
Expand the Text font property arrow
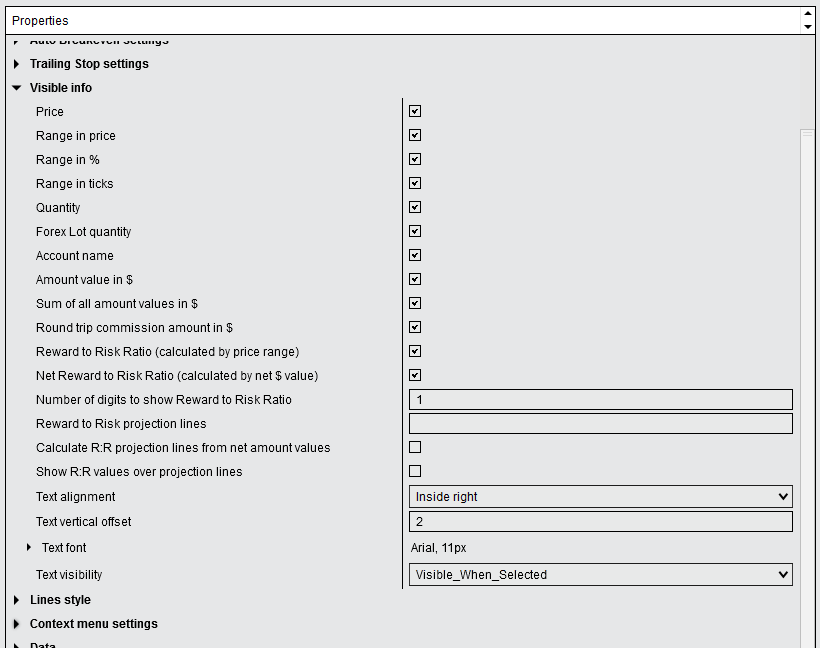(x=29, y=548)
